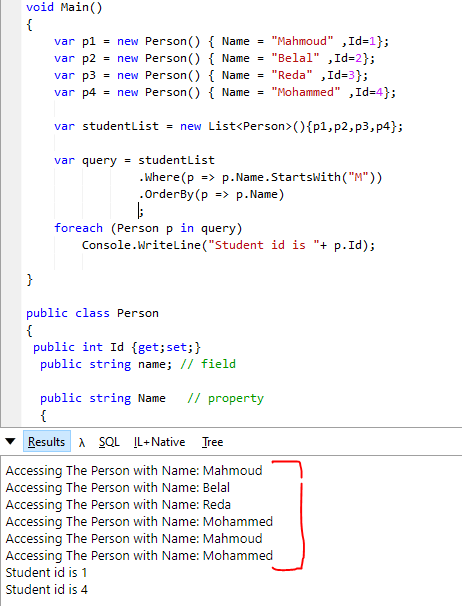Open the IL+Native tab
Screen dimensions: 462x606
click(x=159, y=442)
